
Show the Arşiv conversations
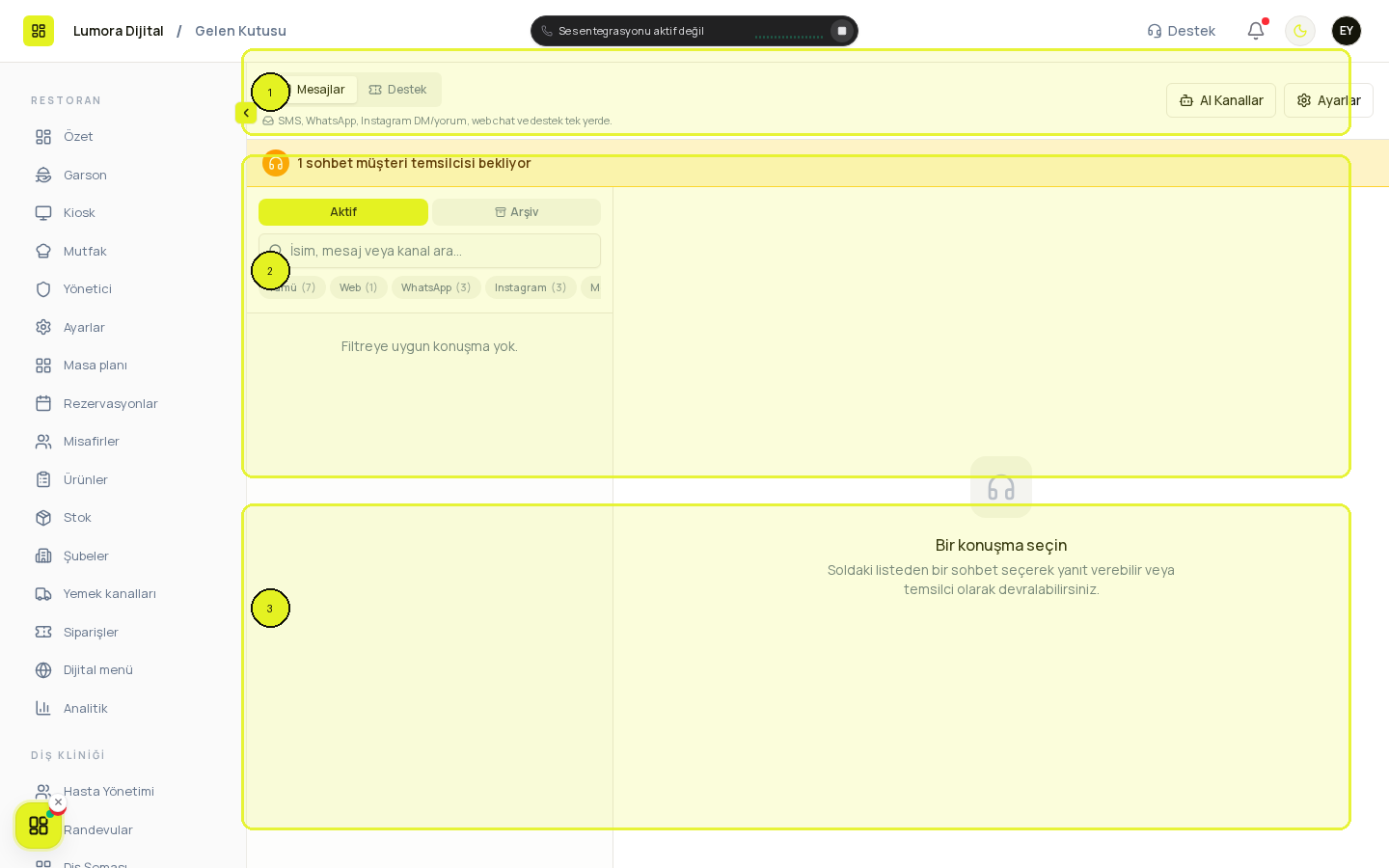pyautogui.click(x=516, y=212)
